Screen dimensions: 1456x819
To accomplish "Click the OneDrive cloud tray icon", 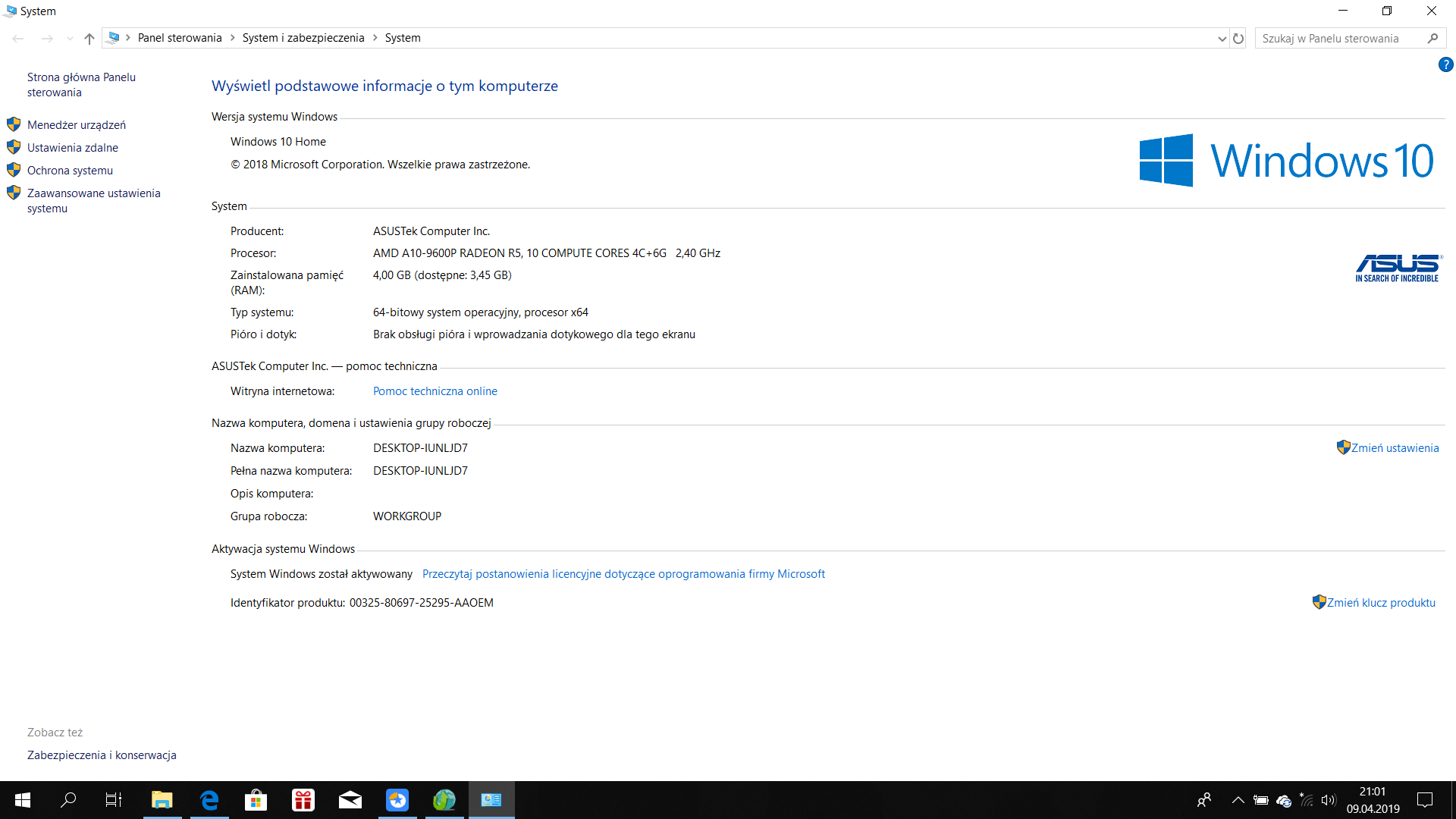I will point(1284,801).
